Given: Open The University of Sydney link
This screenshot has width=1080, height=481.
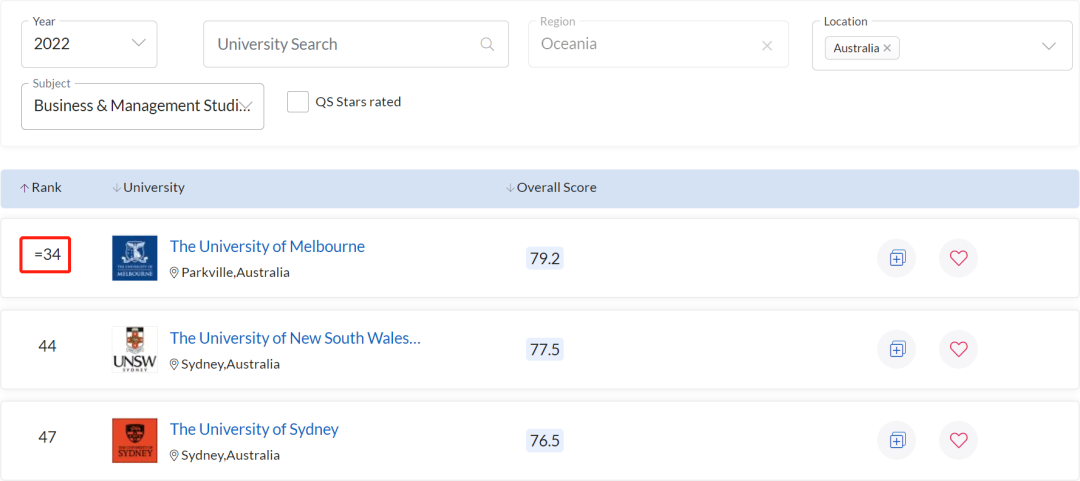Looking at the screenshot, I should (254, 429).
